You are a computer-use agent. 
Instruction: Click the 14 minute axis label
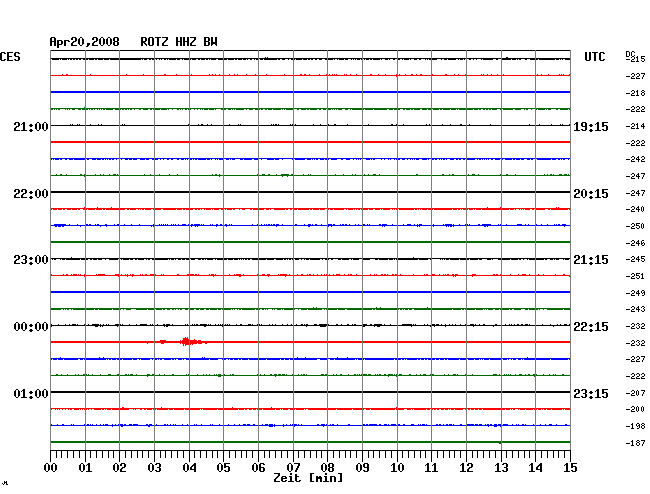(x=535, y=468)
